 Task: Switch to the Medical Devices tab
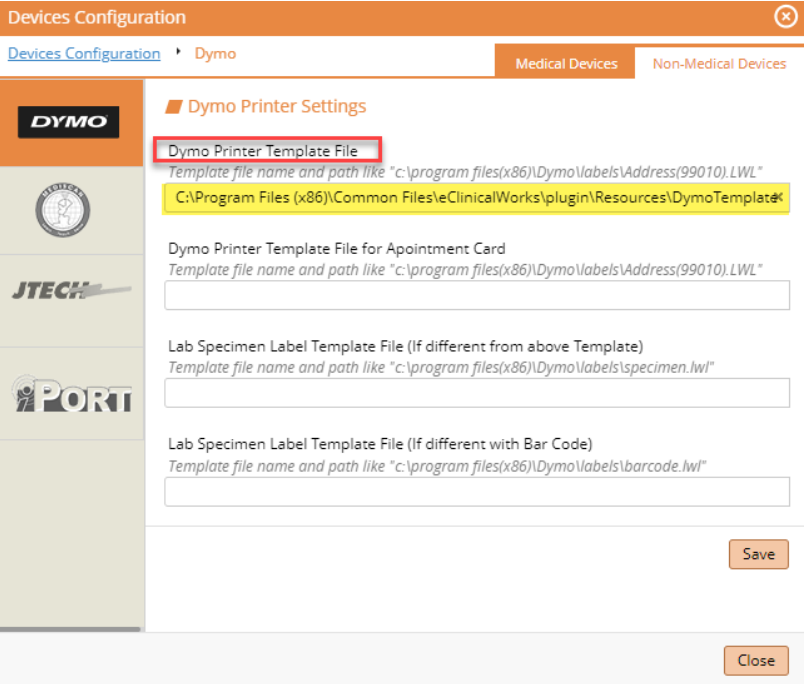(x=565, y=63)
